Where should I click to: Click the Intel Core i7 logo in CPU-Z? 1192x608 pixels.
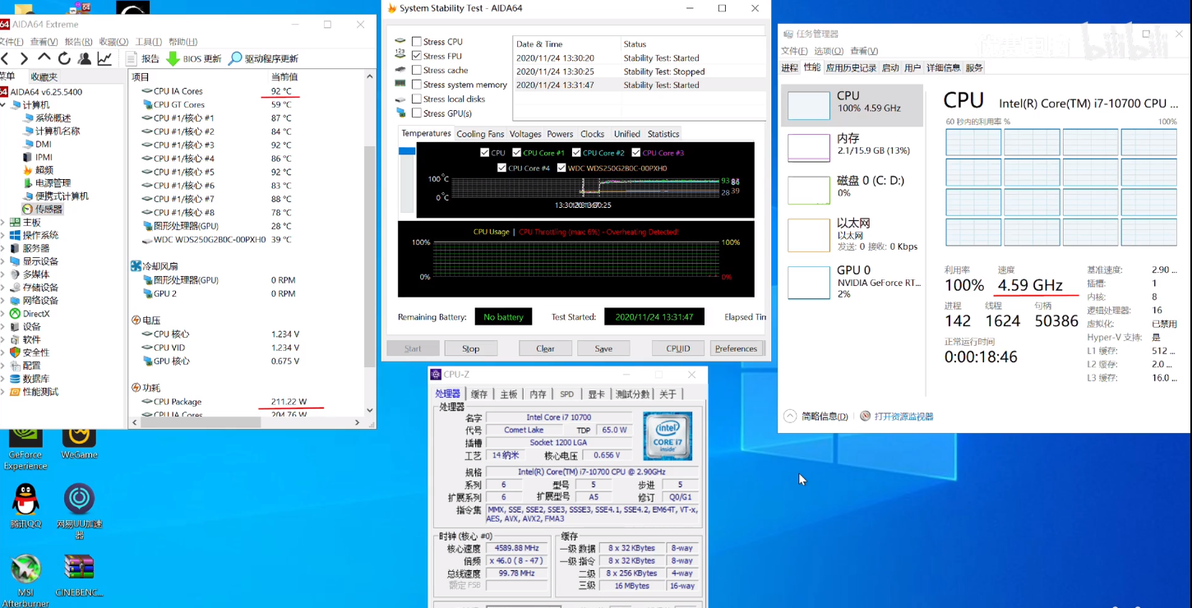[x=667, y=436]
